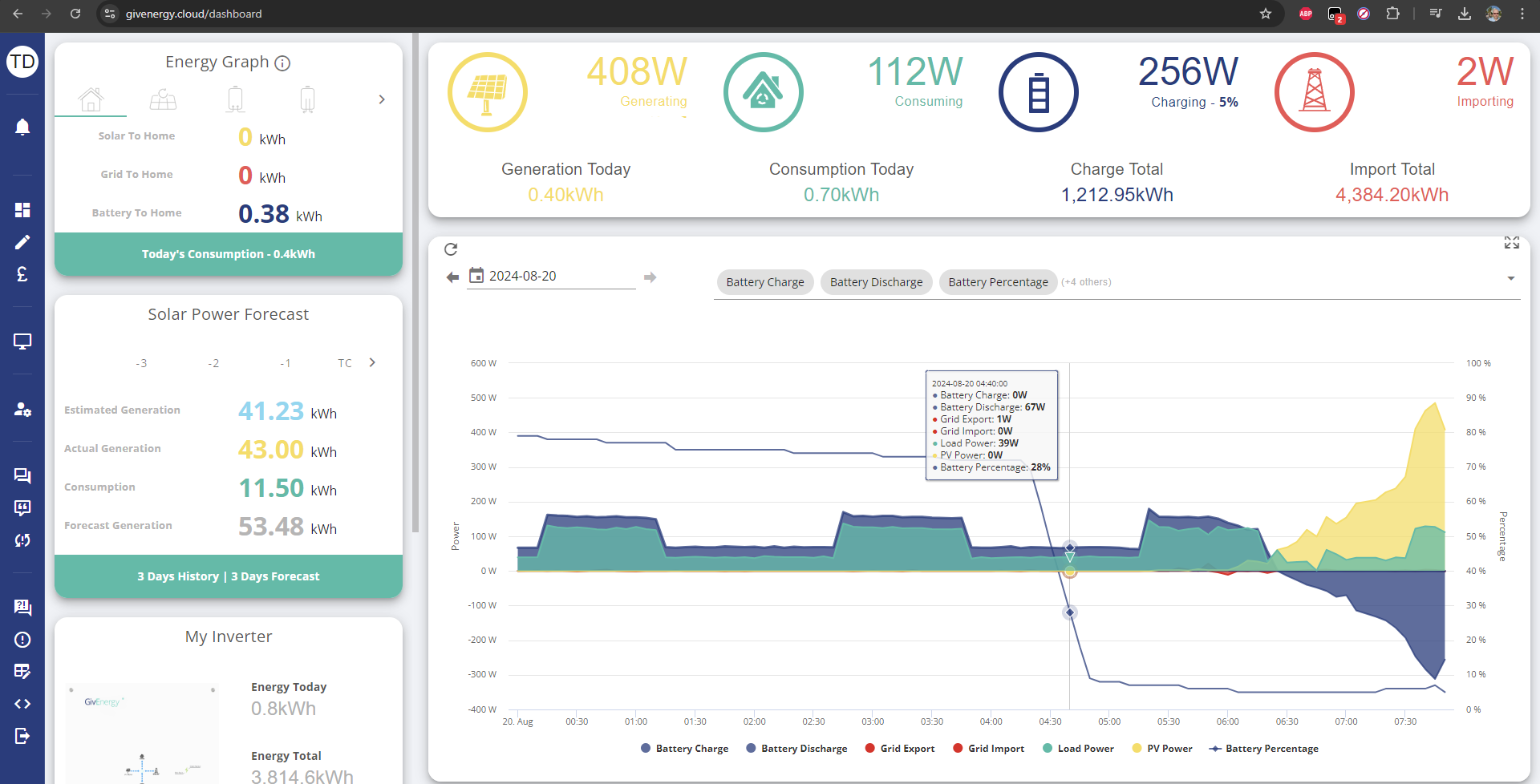Click 3 Days History | 3 Days Forecast
The image size is (1540, 784).
click(x=229, y=576)
